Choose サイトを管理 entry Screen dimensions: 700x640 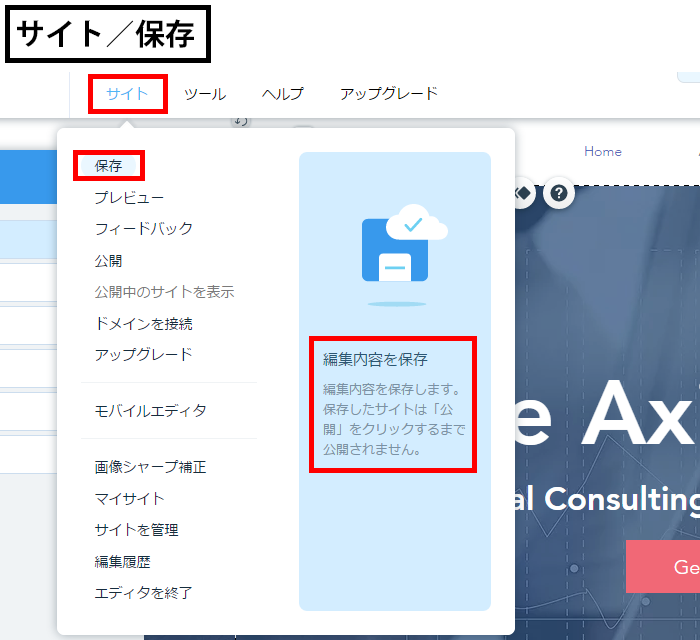[136, 530]
